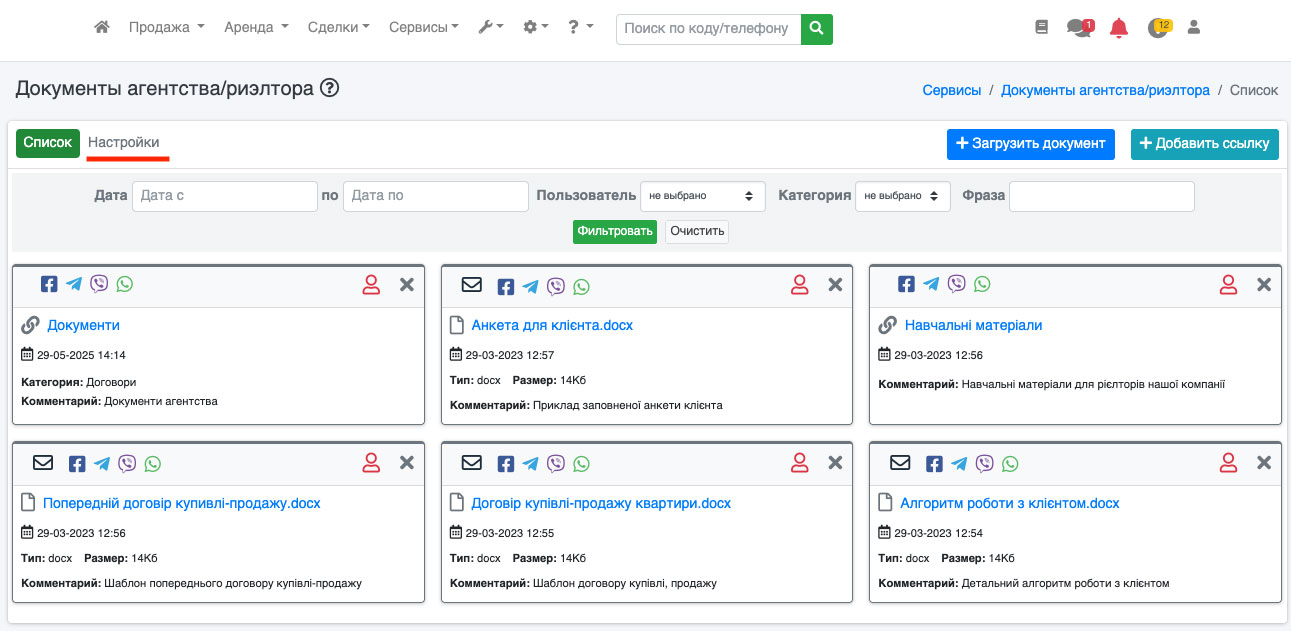The image size is (1291, 631).
Task: Send 'Анкета для клієнта.docx' by email icon
Action: (x=472, y=285)
